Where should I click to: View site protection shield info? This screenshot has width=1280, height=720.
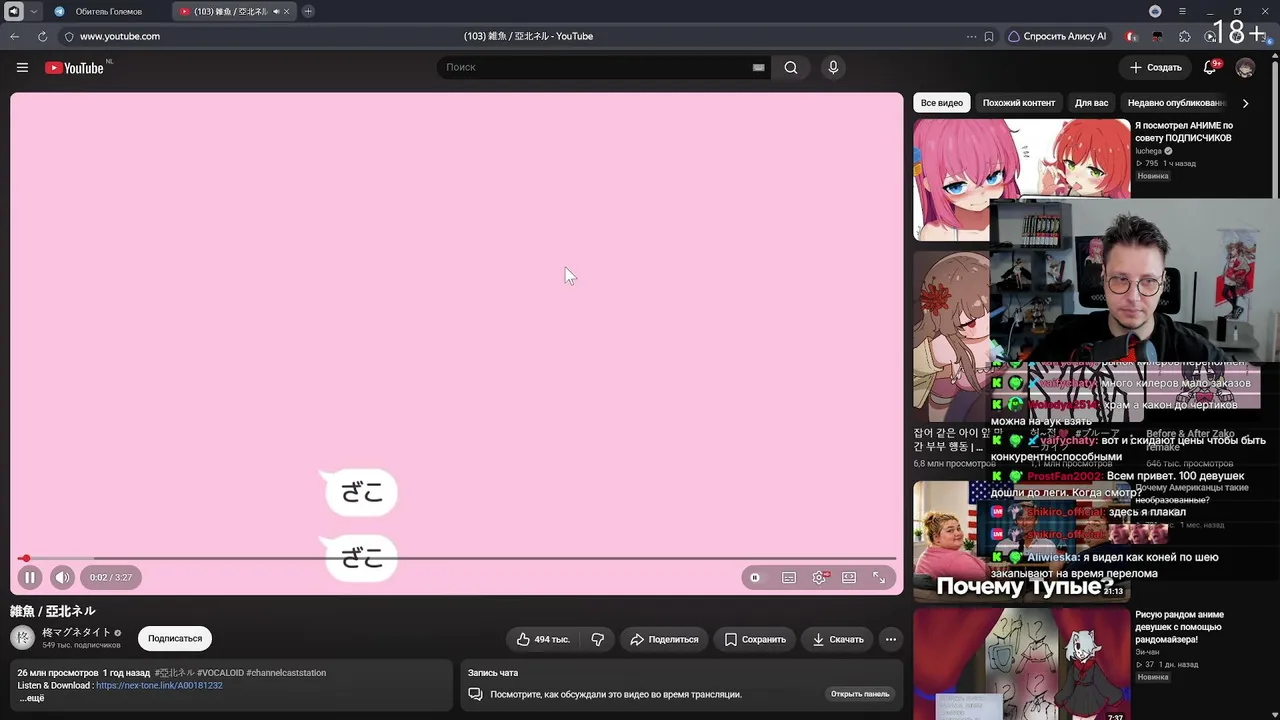point(69,36)
